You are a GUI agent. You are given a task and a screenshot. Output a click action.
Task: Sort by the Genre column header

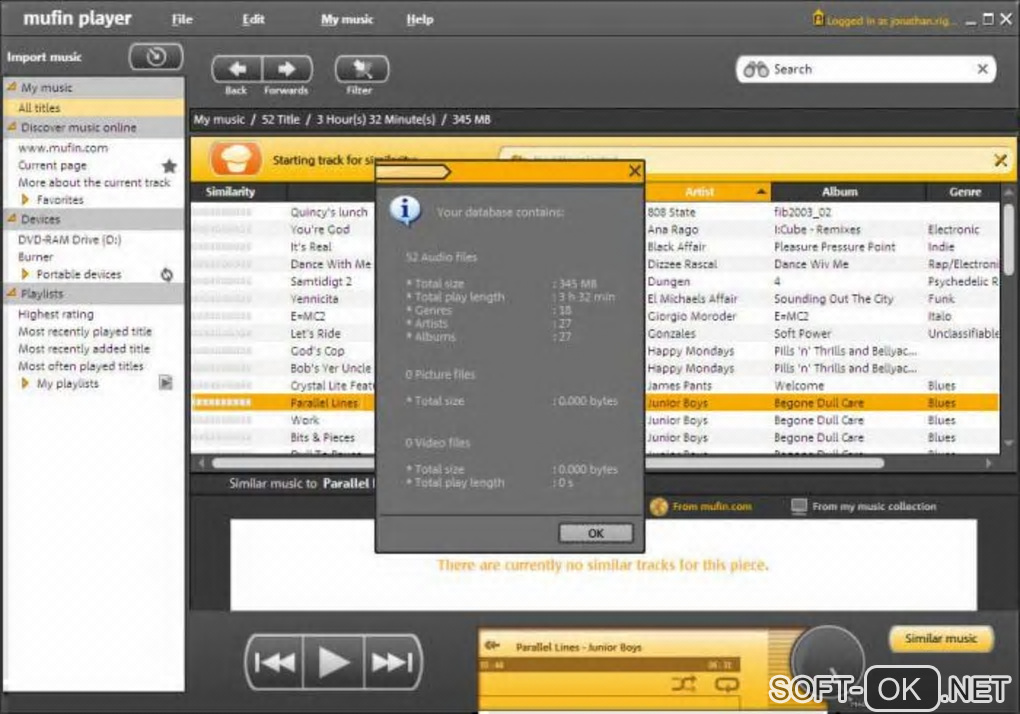click(963, 192)
